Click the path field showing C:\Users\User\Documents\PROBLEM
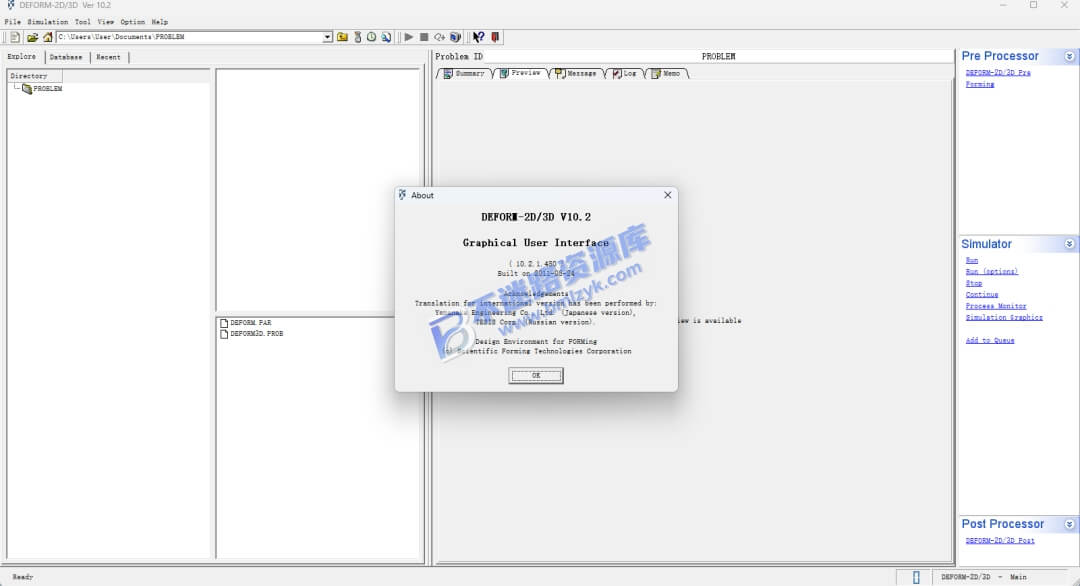This screenshot has width=1080, height=586. tap(189, 37)
